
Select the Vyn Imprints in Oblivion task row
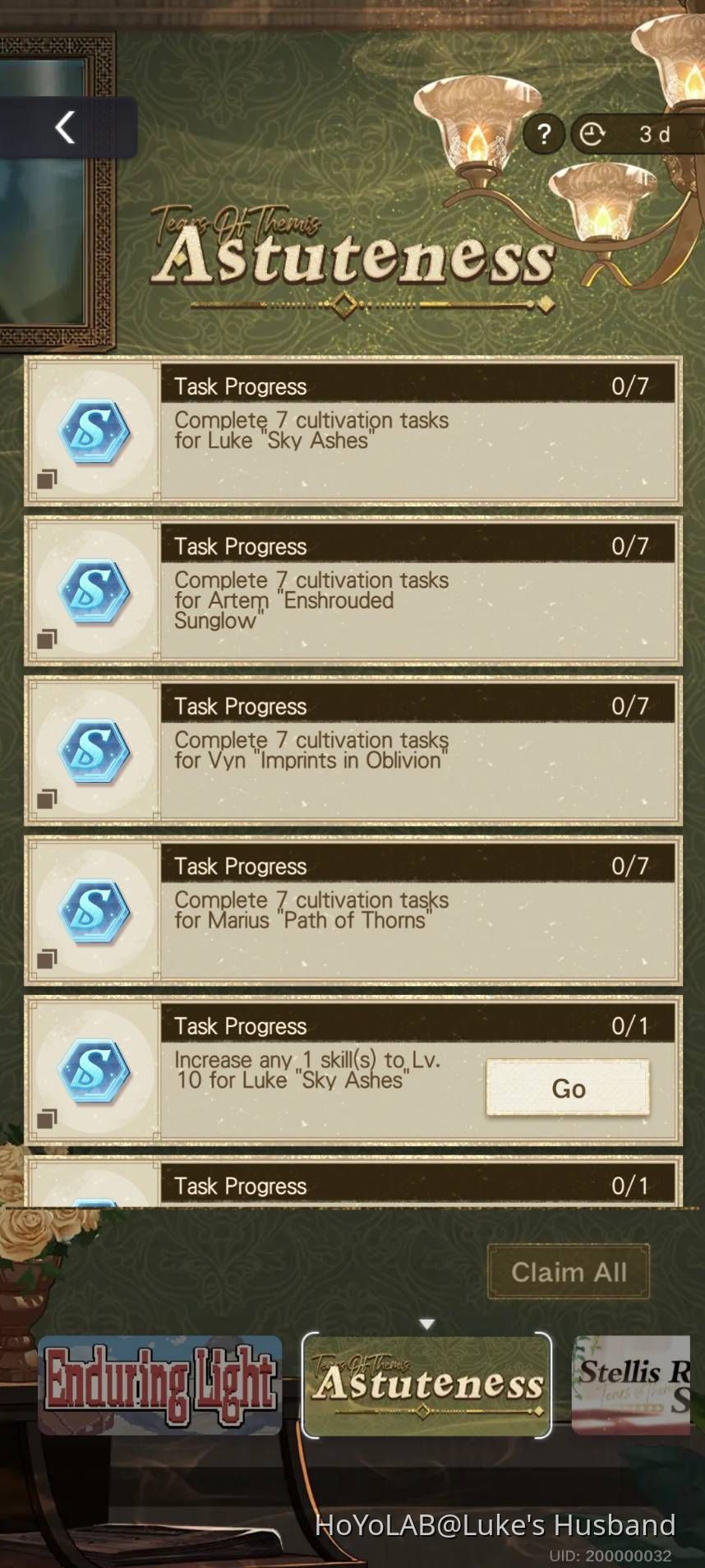pyautogui.click(x=353, y=751)
